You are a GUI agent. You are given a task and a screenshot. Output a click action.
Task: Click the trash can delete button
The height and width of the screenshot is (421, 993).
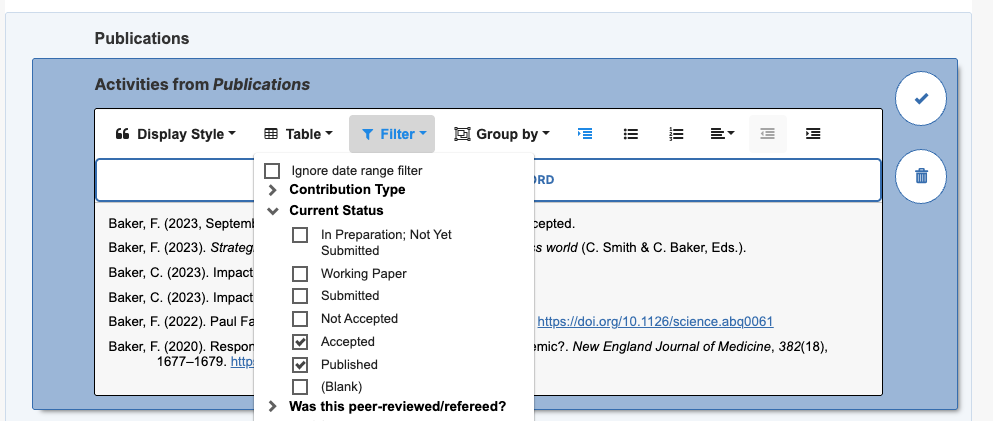click(x=921, y=176)
